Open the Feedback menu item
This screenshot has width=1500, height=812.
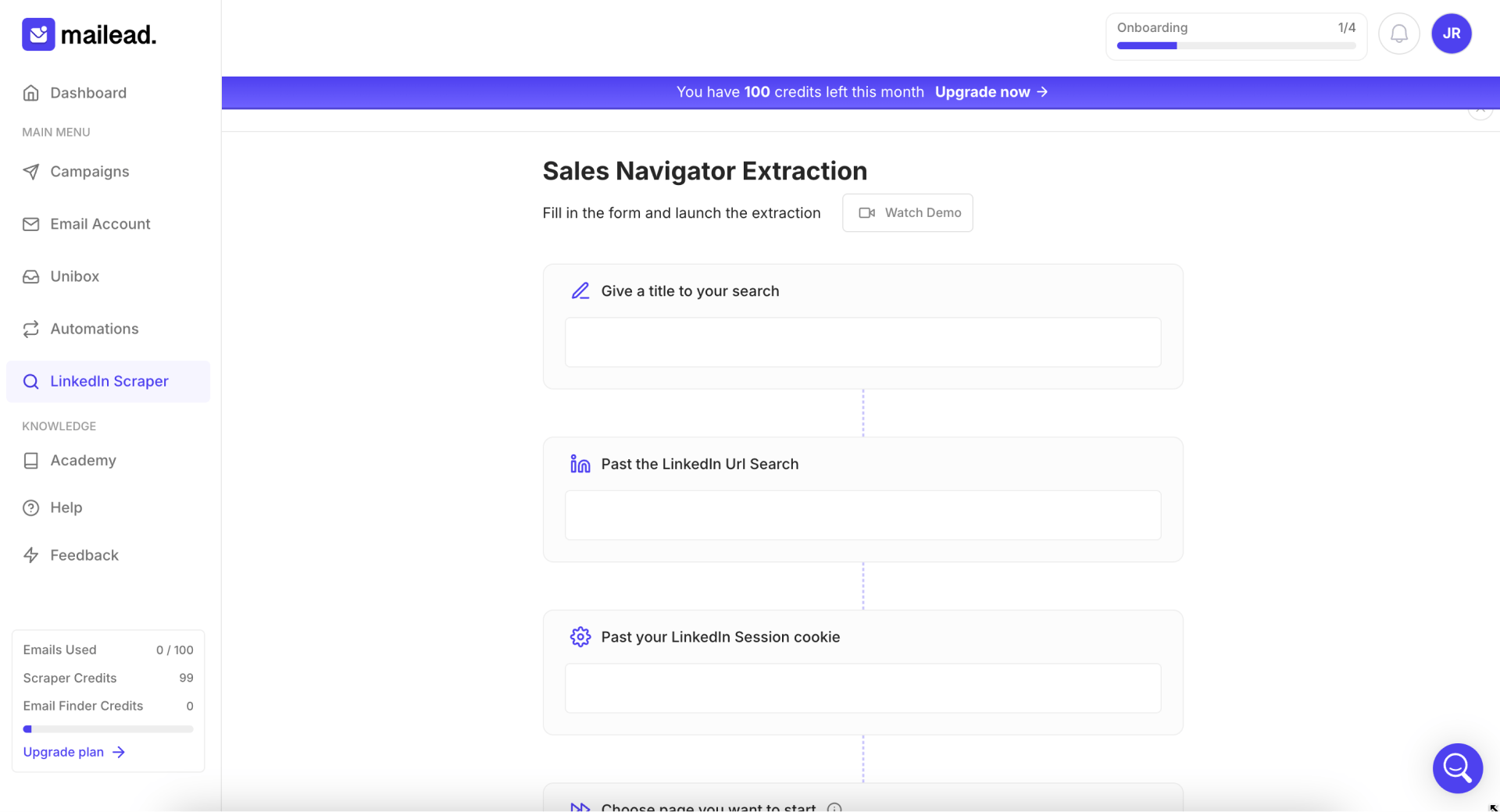click(x=84, y=555)
